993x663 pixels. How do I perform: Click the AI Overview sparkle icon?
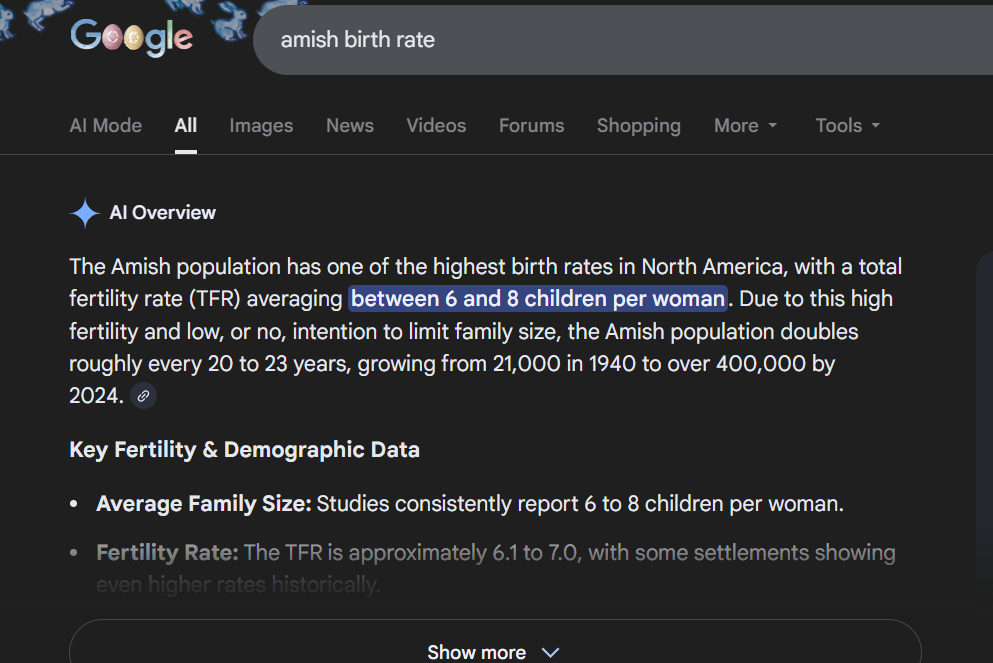(84, 213)
